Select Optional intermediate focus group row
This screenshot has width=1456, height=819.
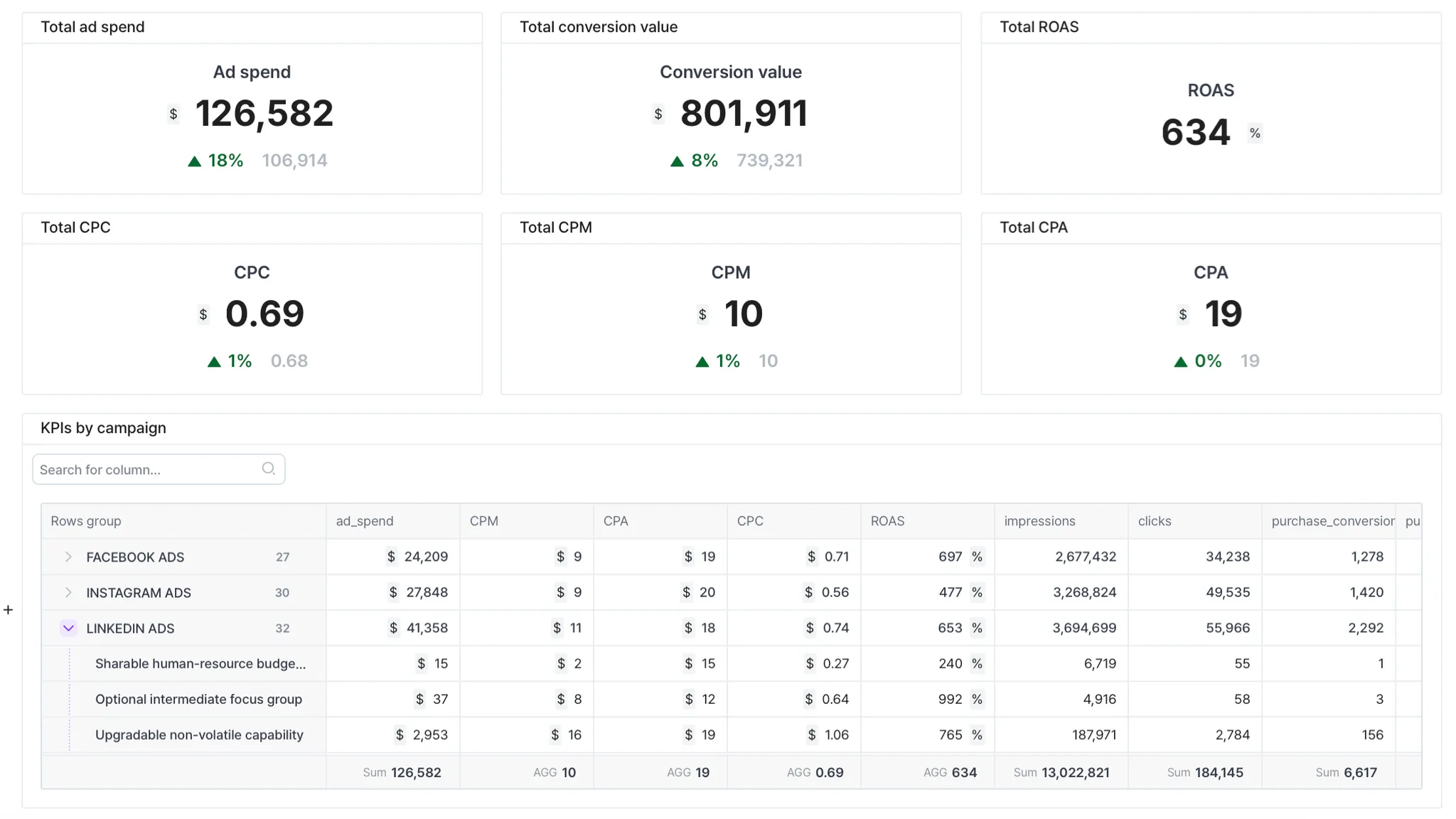[x=198, y=699]
